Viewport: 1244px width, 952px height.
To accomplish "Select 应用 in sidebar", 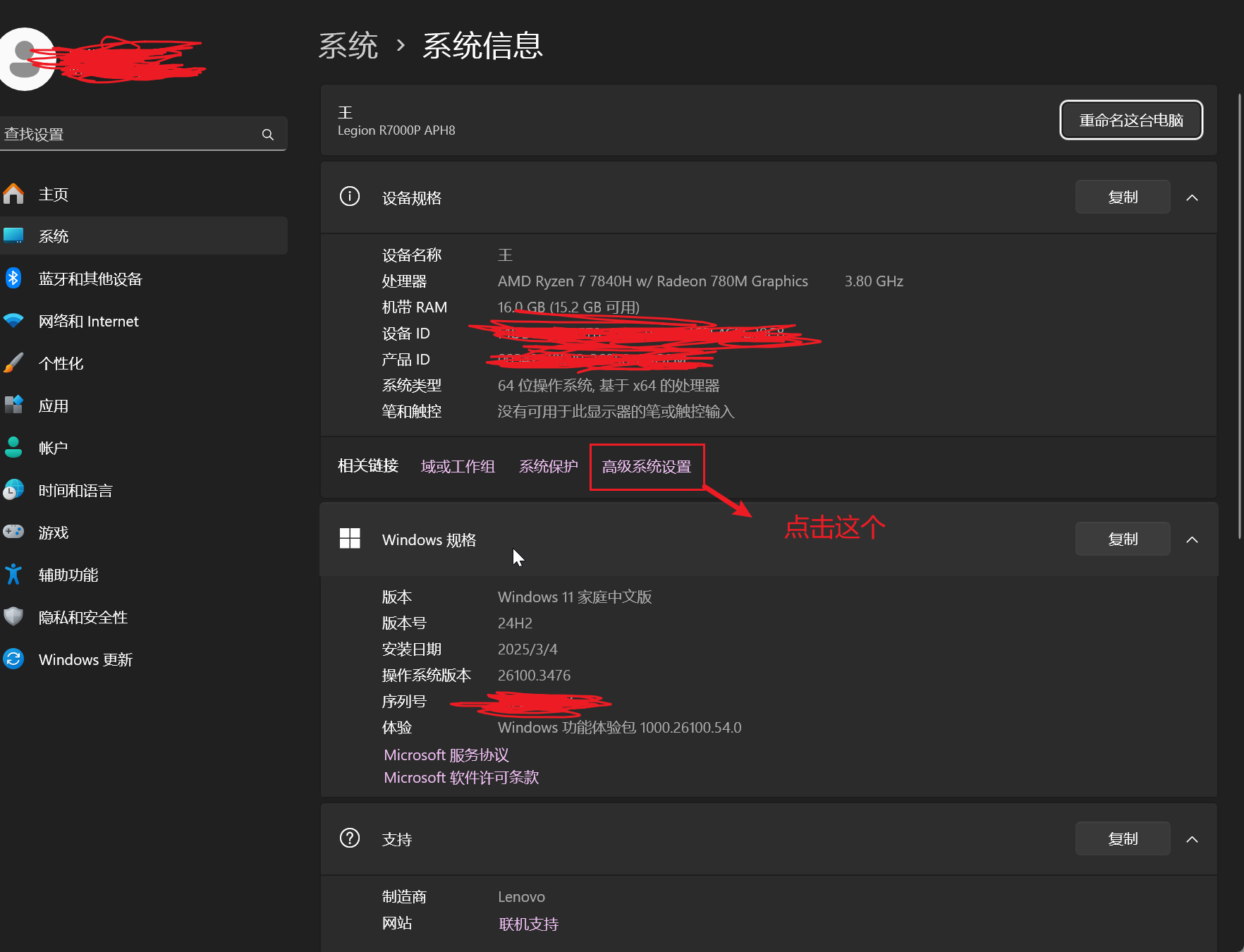I will [x=144, y=405].
